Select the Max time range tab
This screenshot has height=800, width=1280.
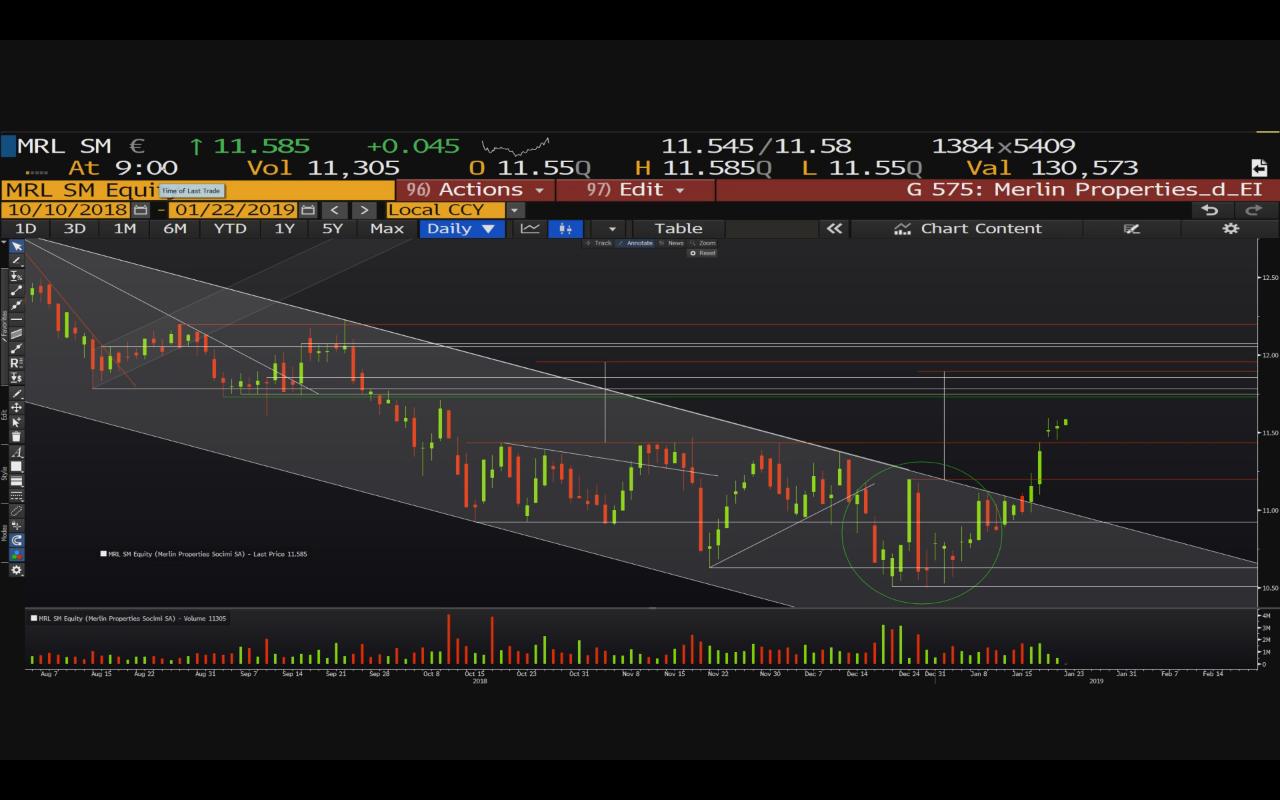point(387,229)
